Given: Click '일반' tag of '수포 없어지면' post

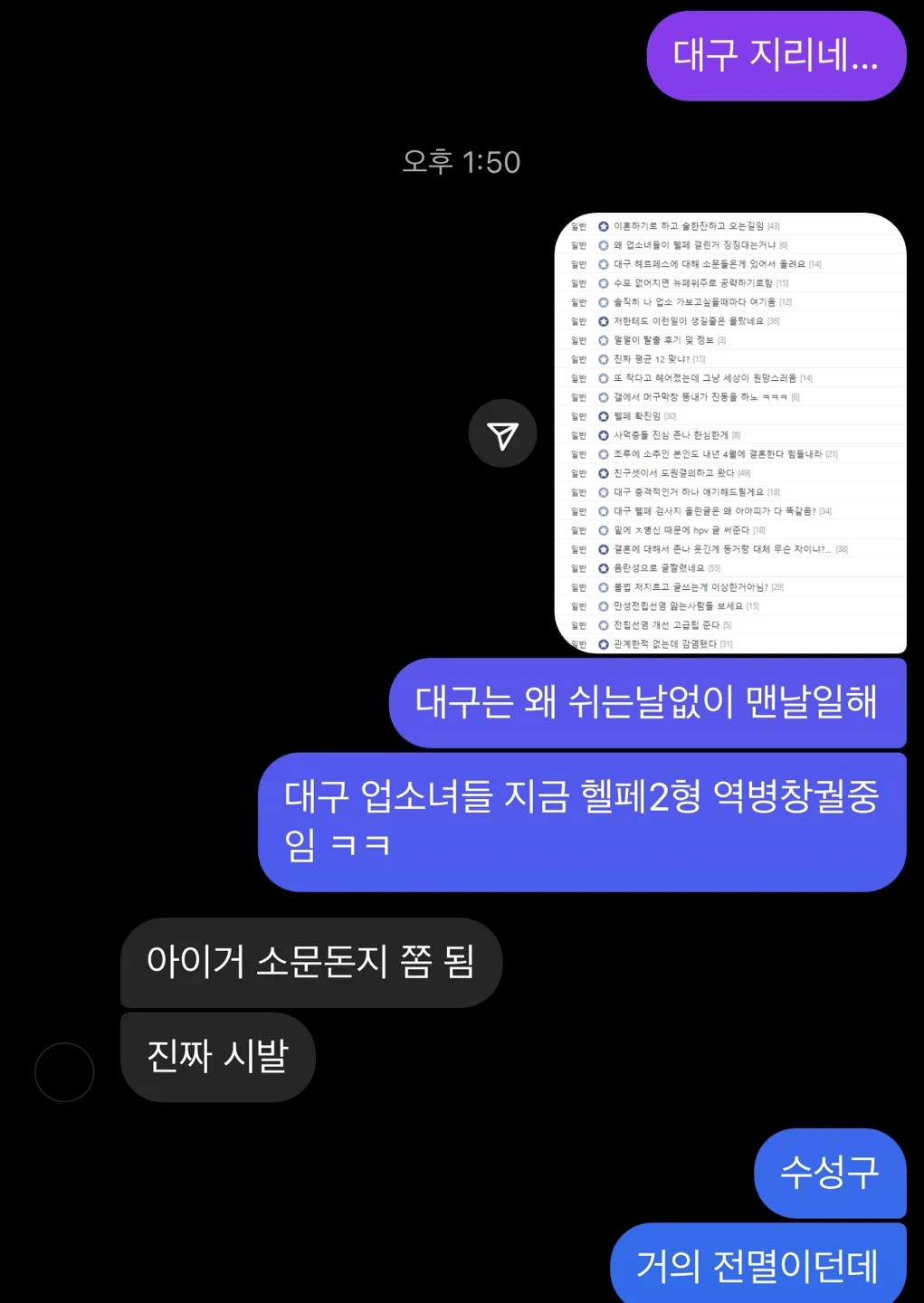Looking at the screenshot, I should click(578, 283).
